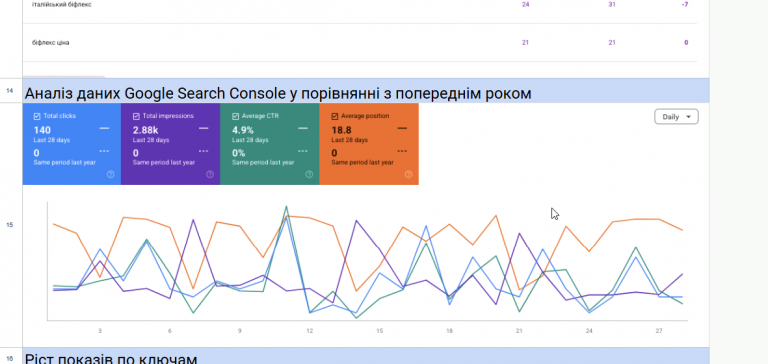
Task: Select the Total clicks metric card
Action: [72, 144]
